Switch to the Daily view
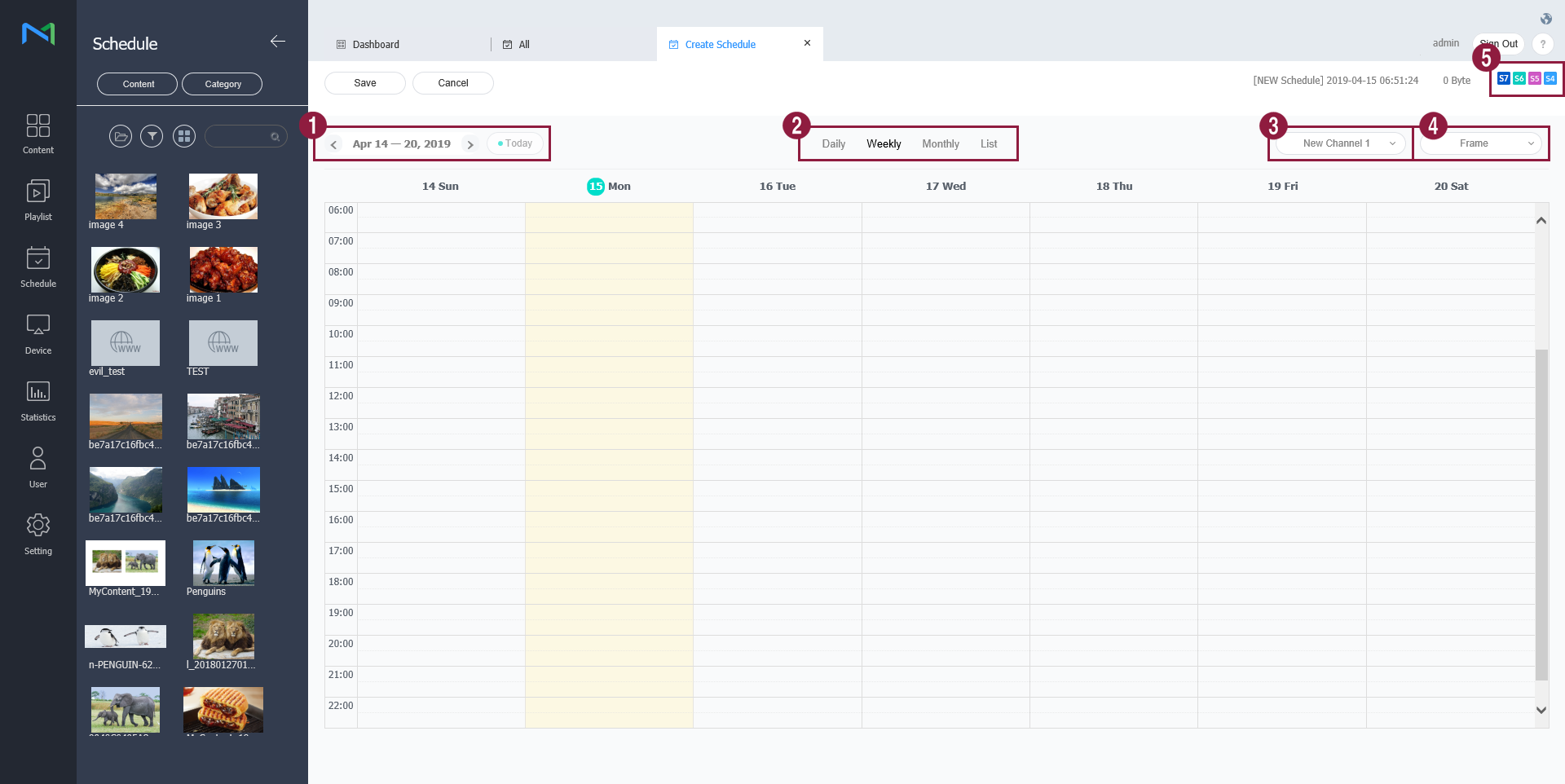Screen dimensions: 1565x784 coord(833,144)
